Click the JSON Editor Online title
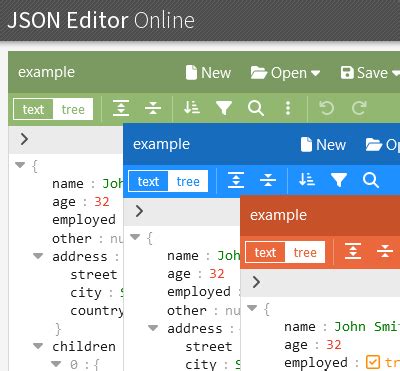The image size is (400, 371). click(101, 20)
